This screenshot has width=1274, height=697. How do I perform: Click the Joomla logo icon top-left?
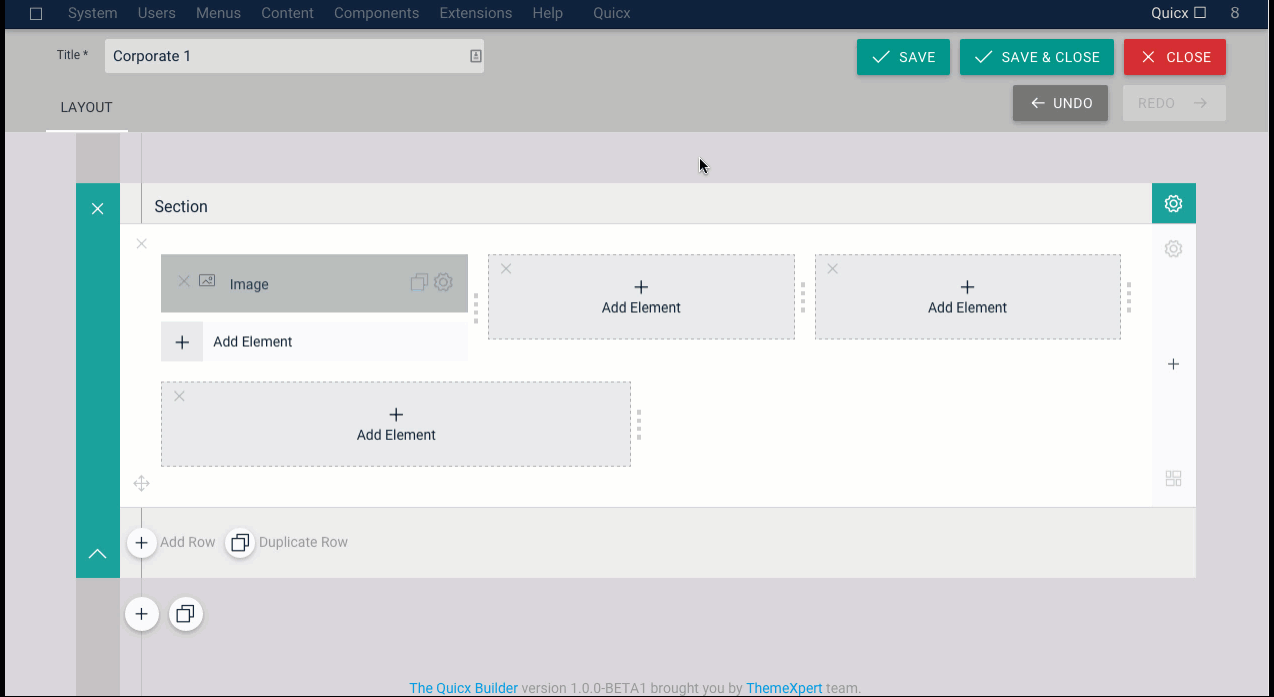[36, 13]
